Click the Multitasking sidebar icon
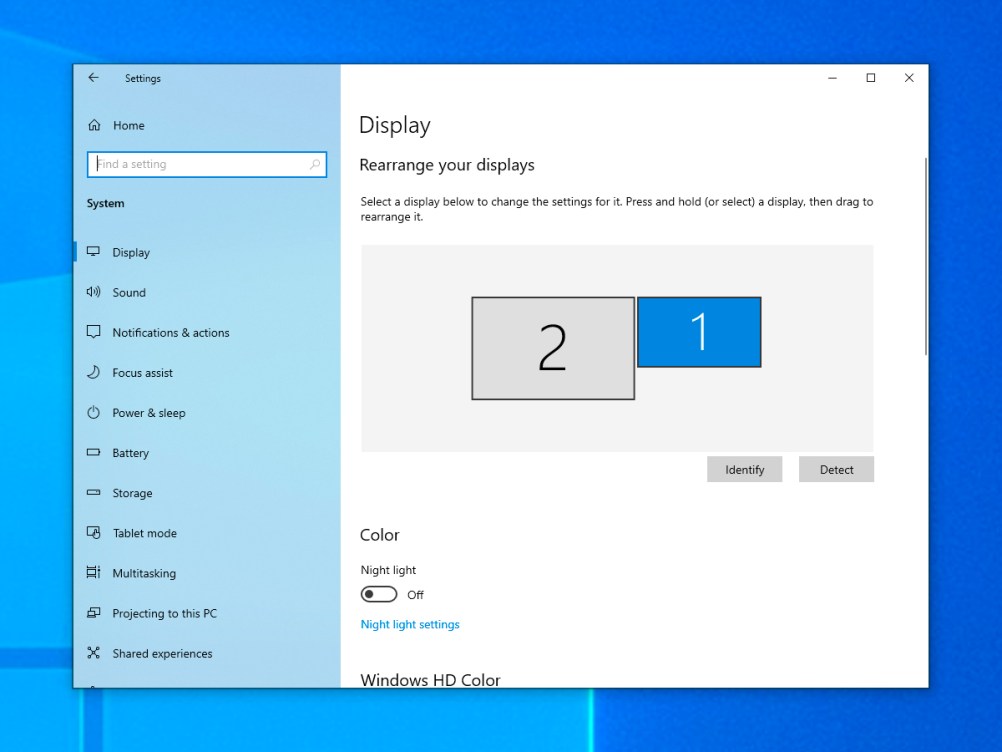 (x=94, y=572)
